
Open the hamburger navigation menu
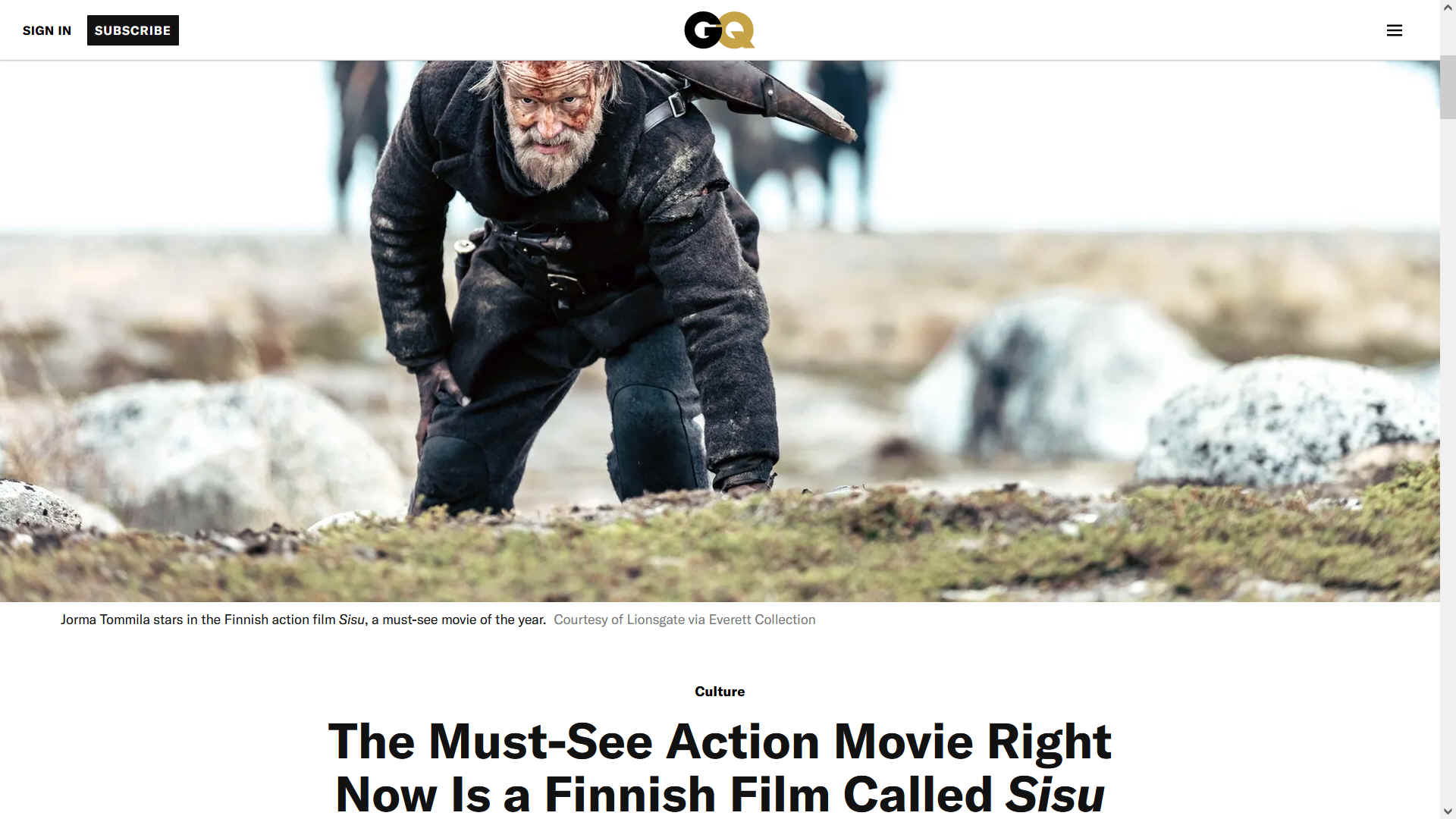pyautogui.click(x=1394, y=30)
